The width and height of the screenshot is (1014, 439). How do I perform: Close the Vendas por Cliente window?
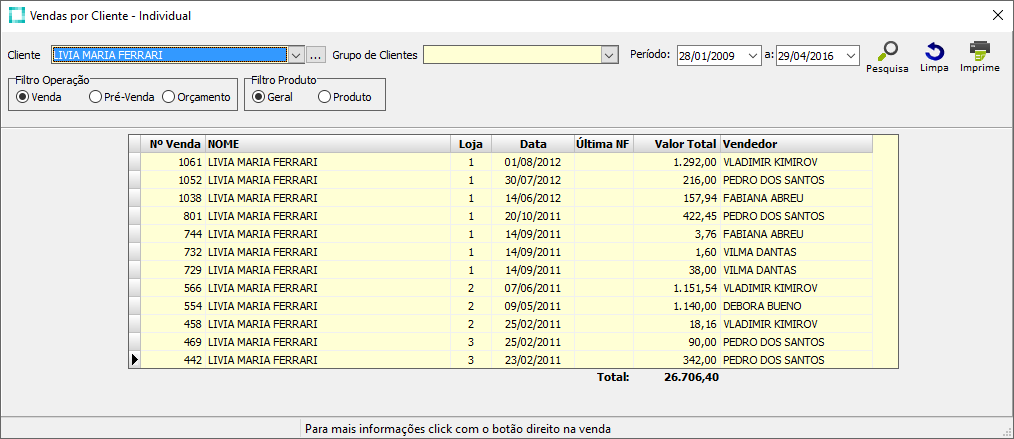tap(997, 16)
